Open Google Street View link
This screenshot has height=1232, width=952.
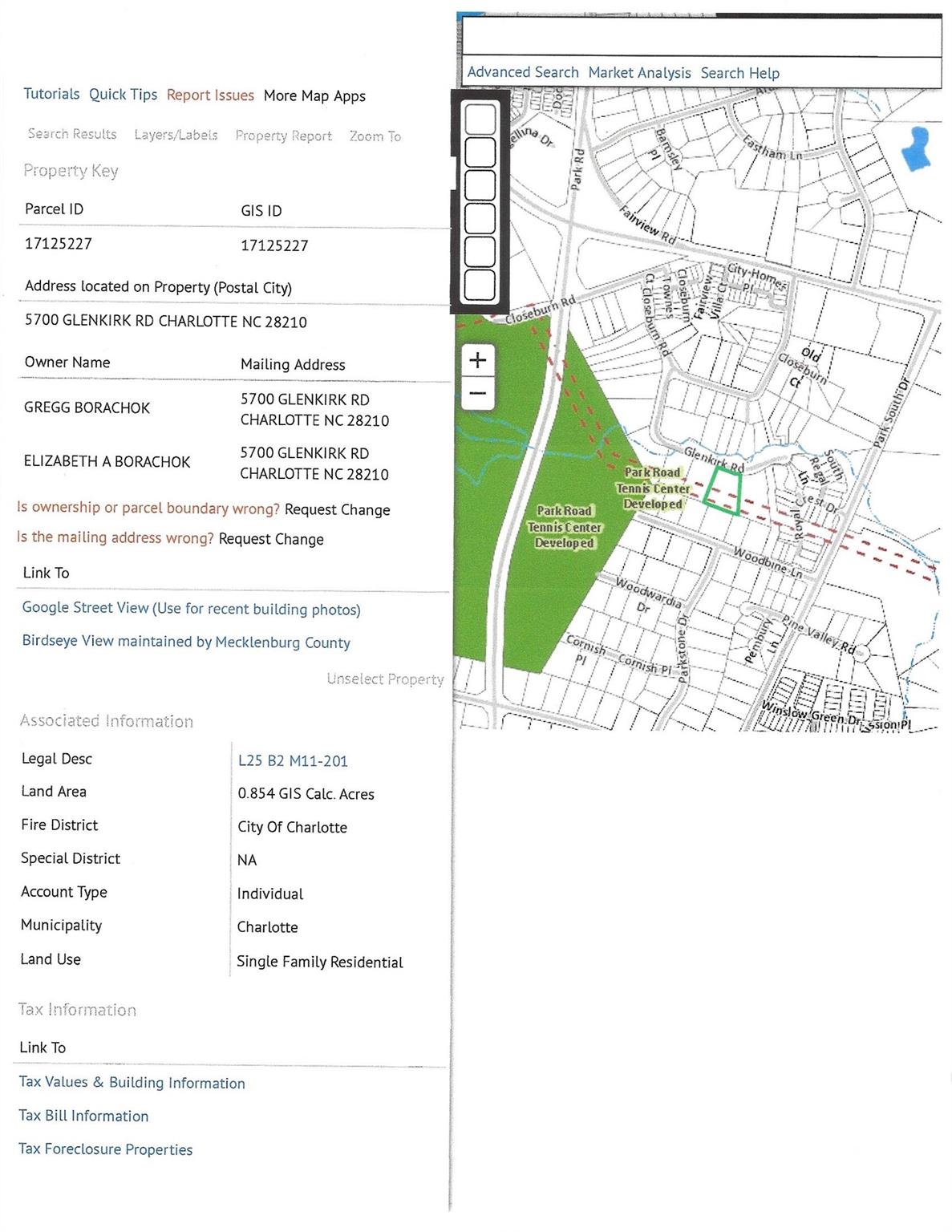coord(191,609)
